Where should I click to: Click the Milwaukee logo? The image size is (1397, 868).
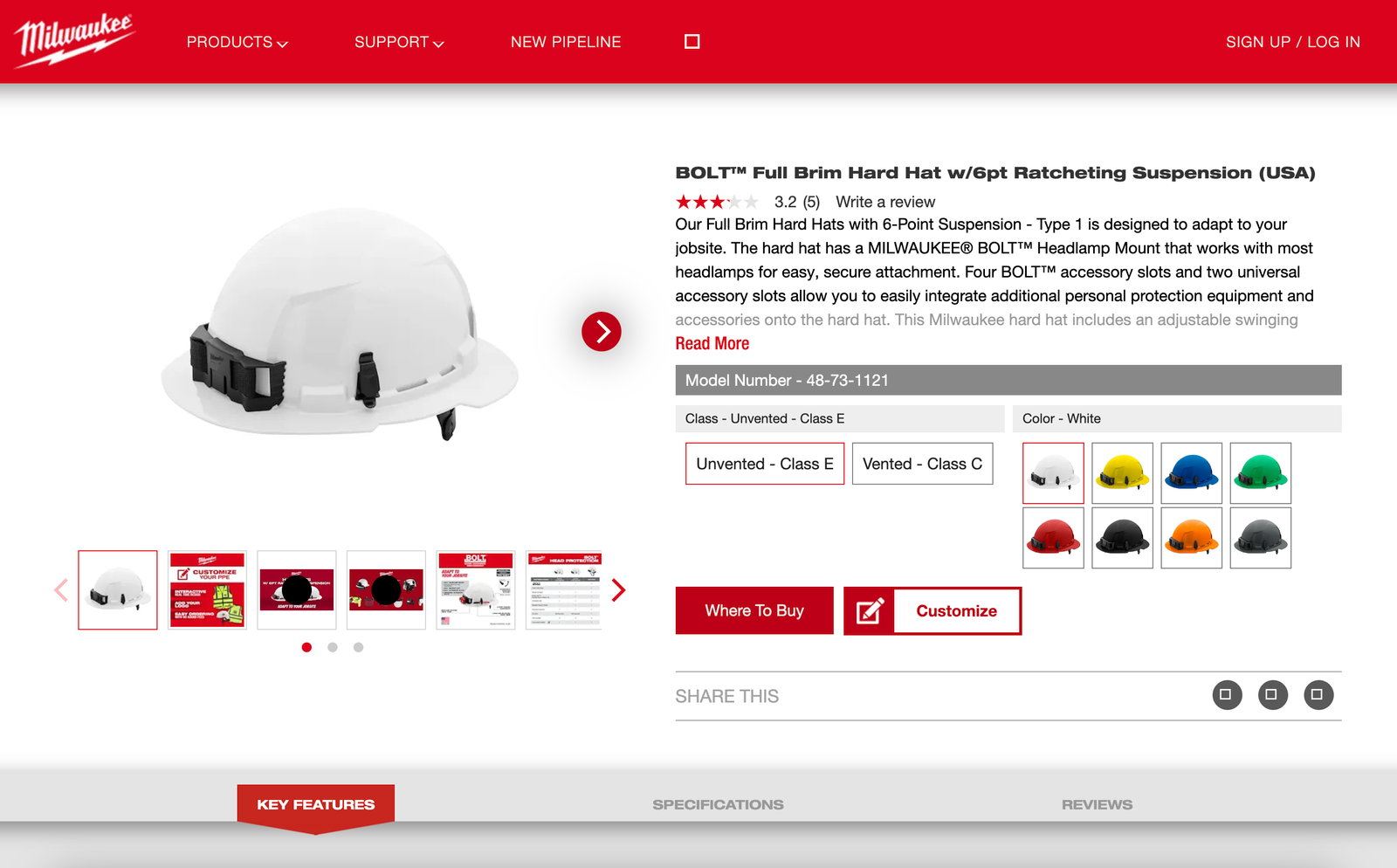[74, 40]
